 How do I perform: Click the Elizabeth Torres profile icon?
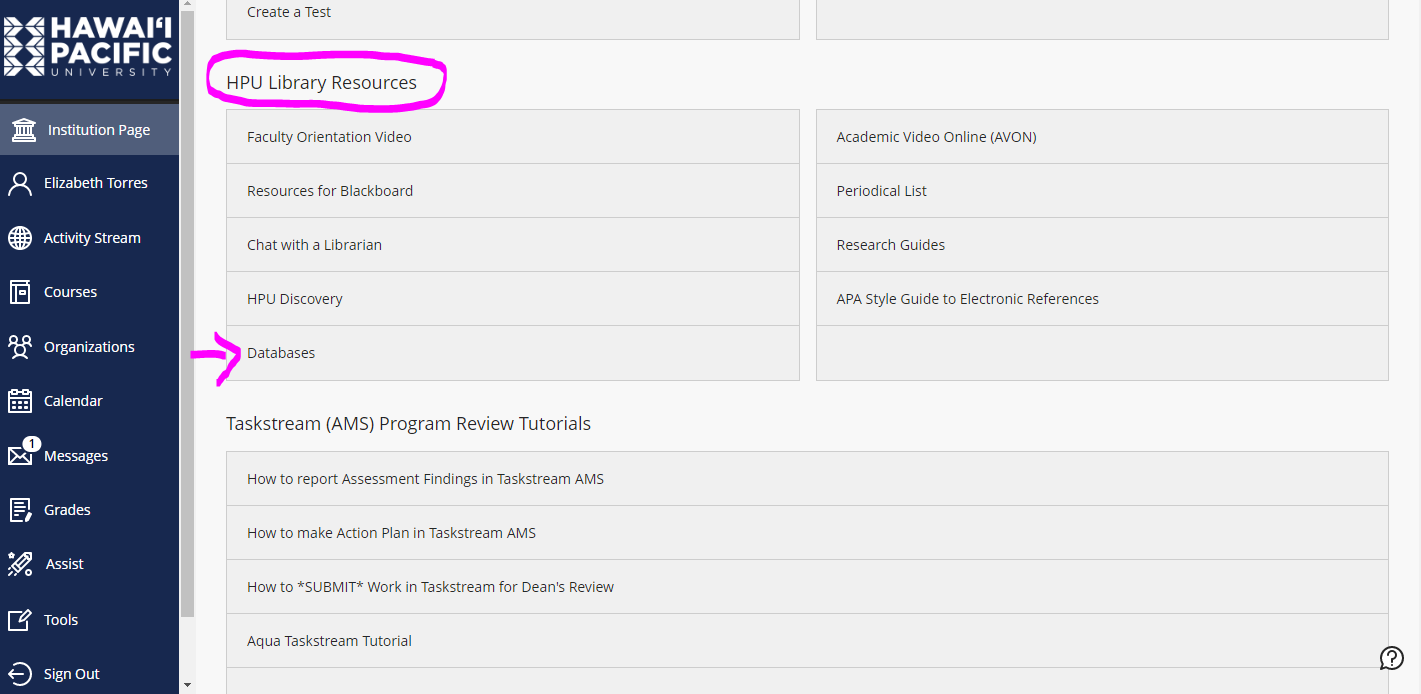click(20, 183)
